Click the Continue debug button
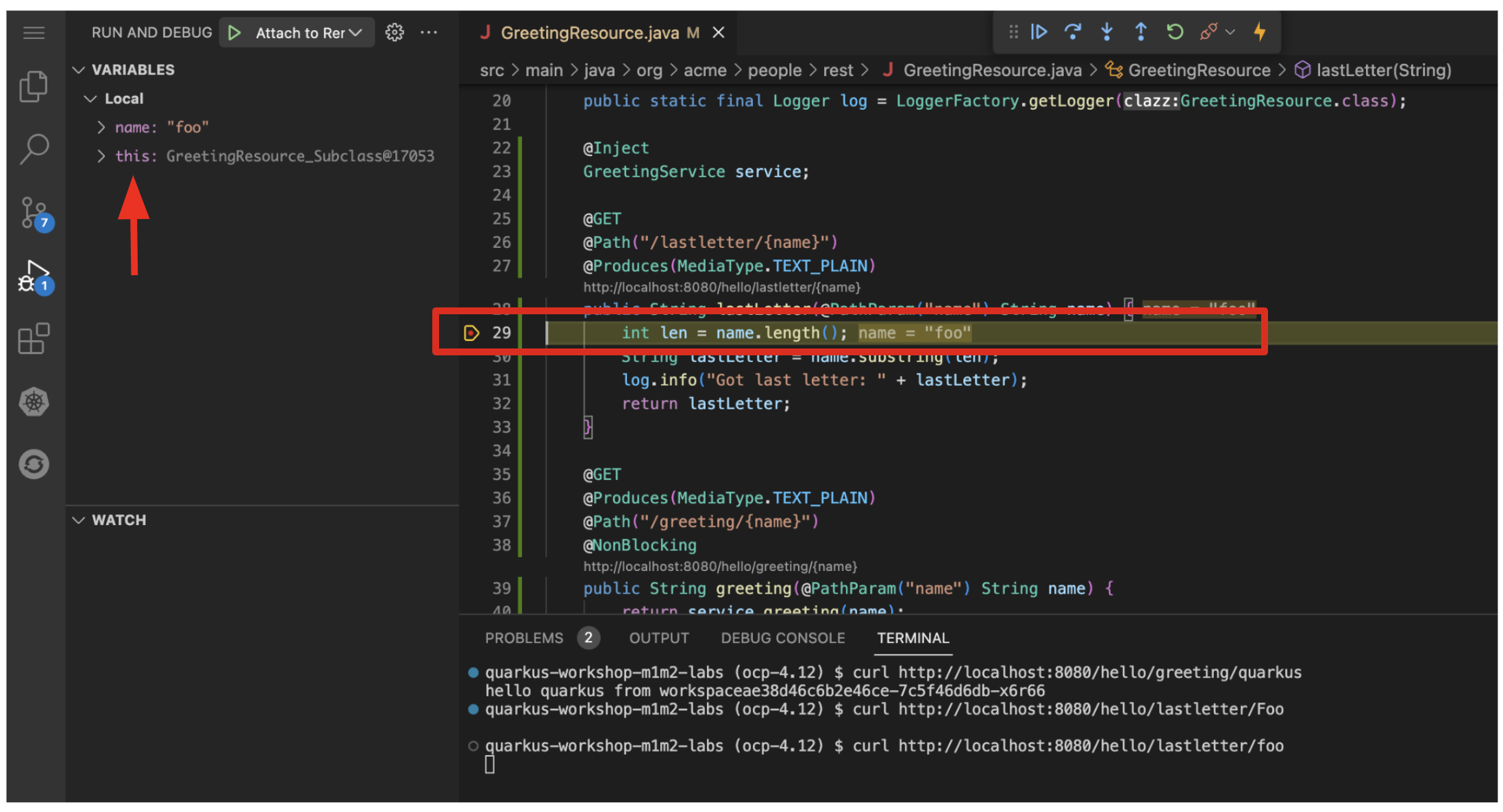 1039,32
